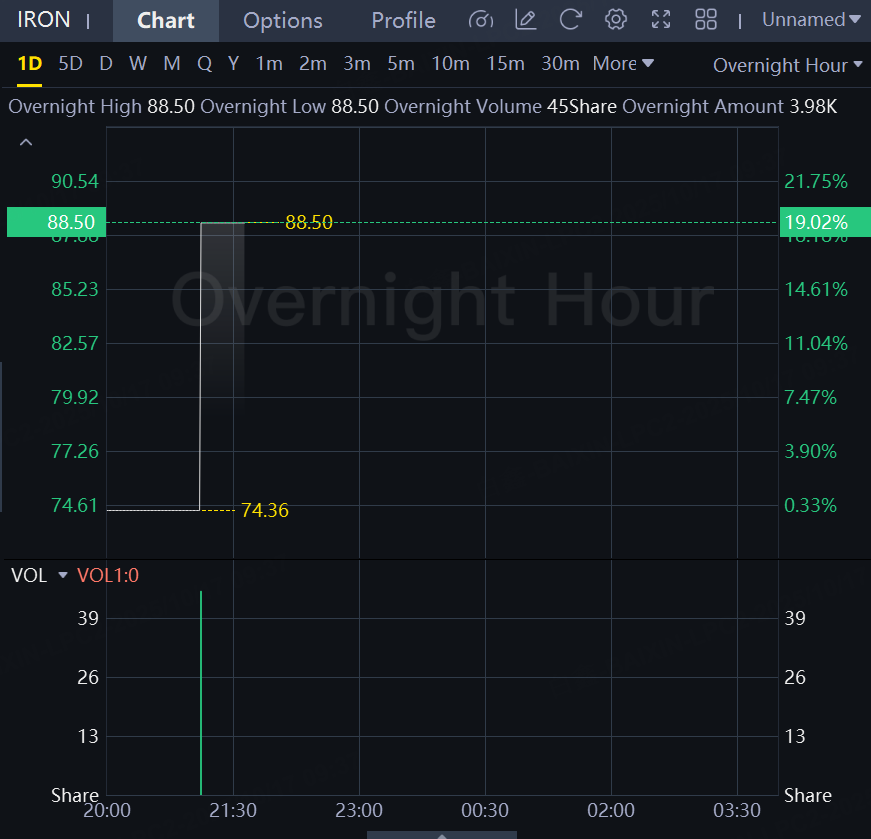Switch to the weekly W timeframe
Image resolution: width=871 pixels, height=839 pixels.
(x=138, y=64)
